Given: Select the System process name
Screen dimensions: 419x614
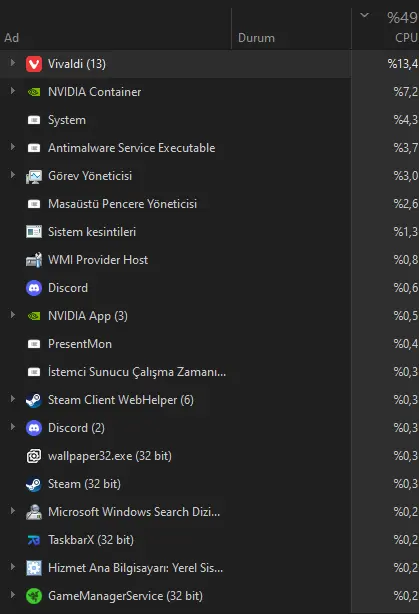Looking at the screenshot, I should click(x=67, y=120).
